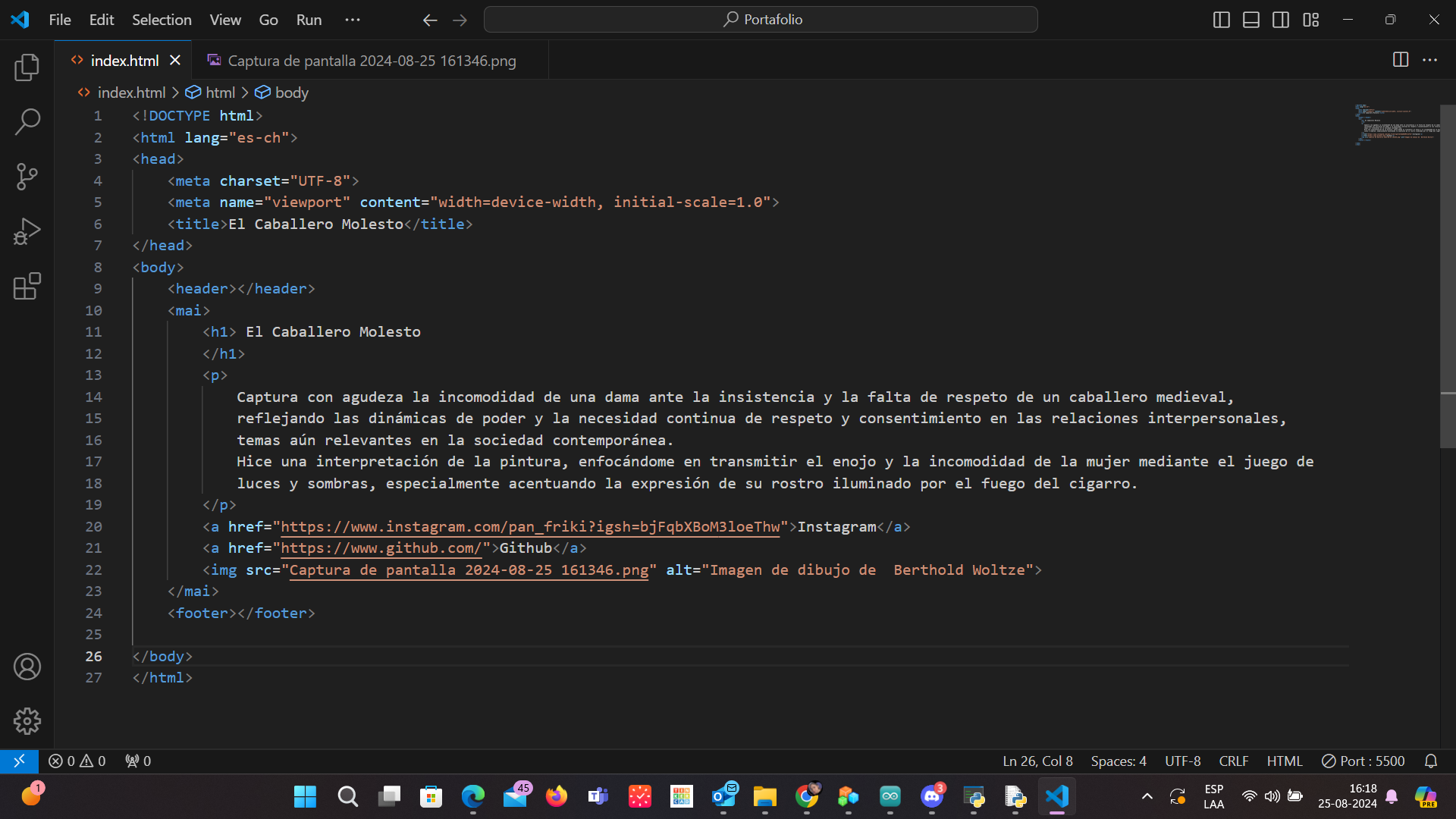This screenshot has height=819, width=1456.
Task: Click the code minimap preview
Action: coord(1396,124)
